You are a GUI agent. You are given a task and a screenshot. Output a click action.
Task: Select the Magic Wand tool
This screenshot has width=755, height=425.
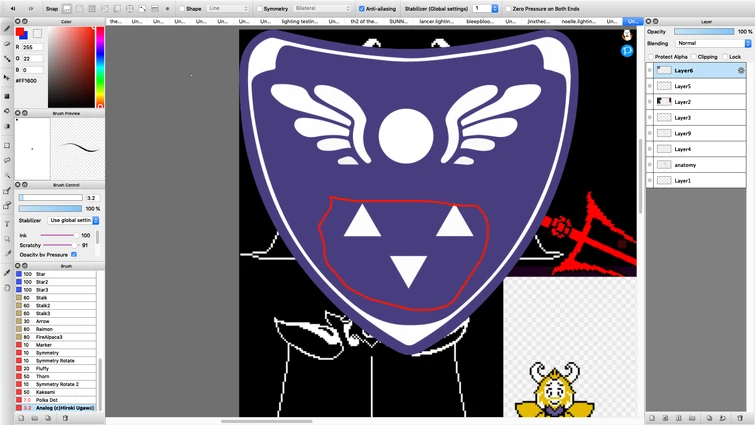[7, 175]
